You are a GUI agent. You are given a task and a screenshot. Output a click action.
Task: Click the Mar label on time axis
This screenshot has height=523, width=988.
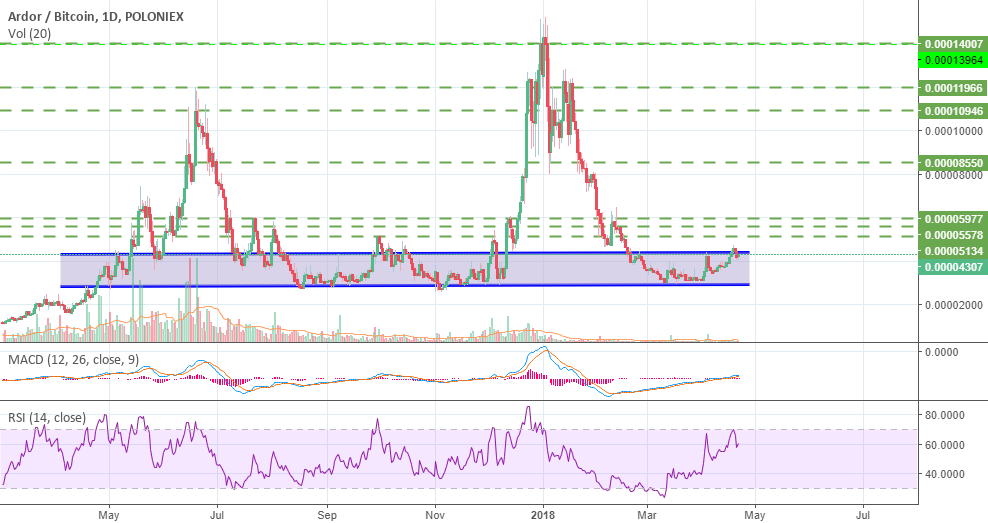pyautogui.click(x=647, y=515)
